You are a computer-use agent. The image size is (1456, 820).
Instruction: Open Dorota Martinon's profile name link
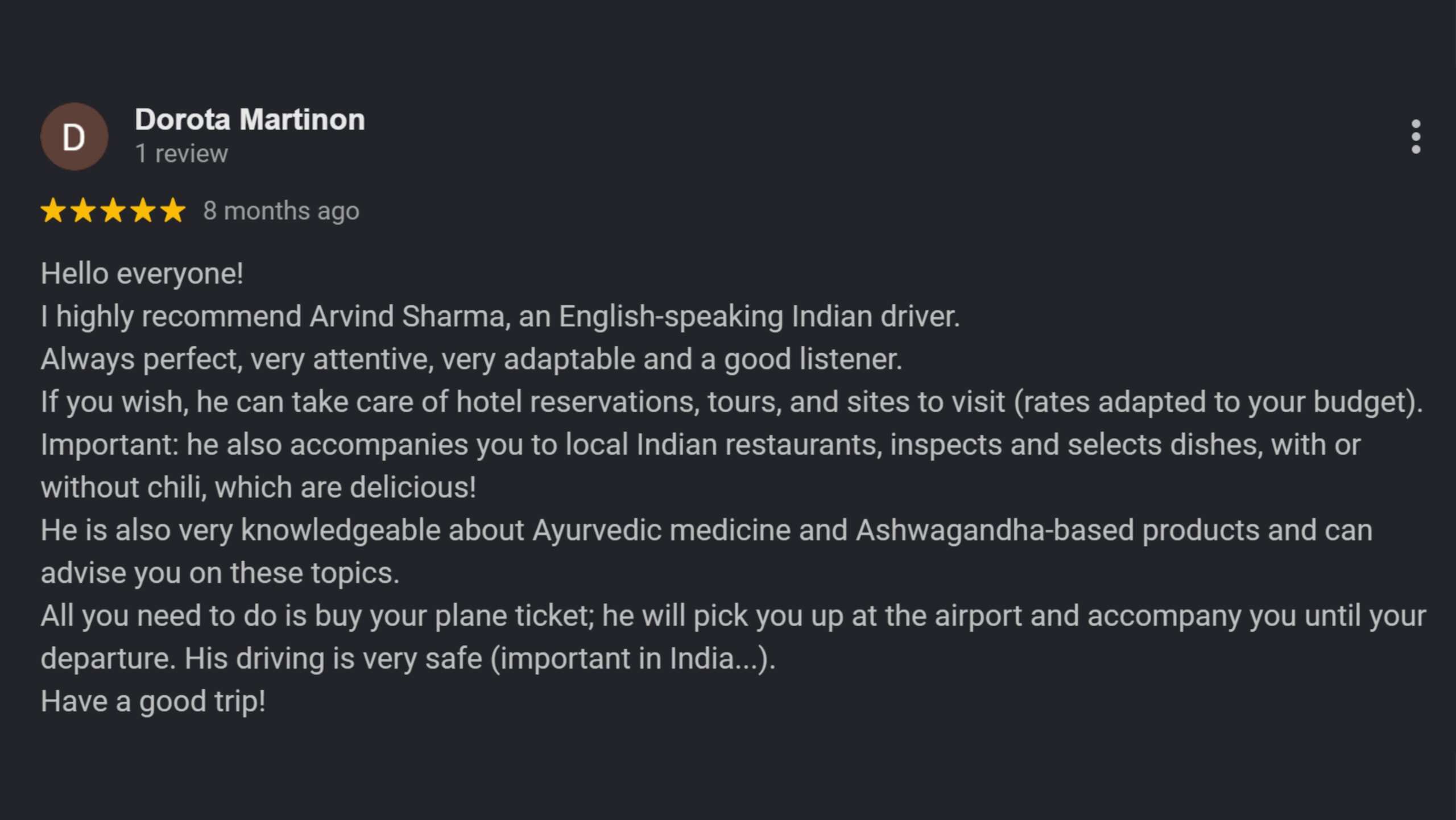point(250,119)
